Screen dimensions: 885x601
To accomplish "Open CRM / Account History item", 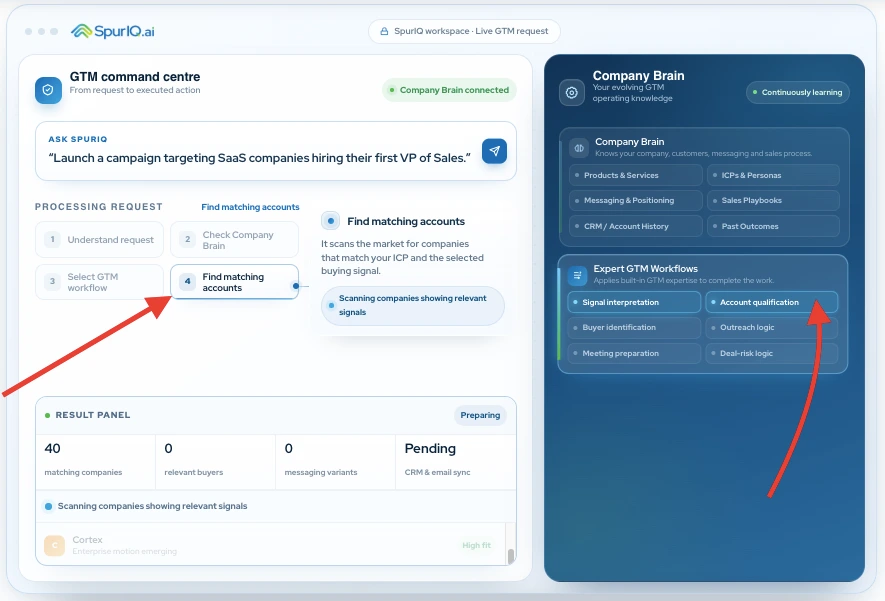I will (636, 226).
